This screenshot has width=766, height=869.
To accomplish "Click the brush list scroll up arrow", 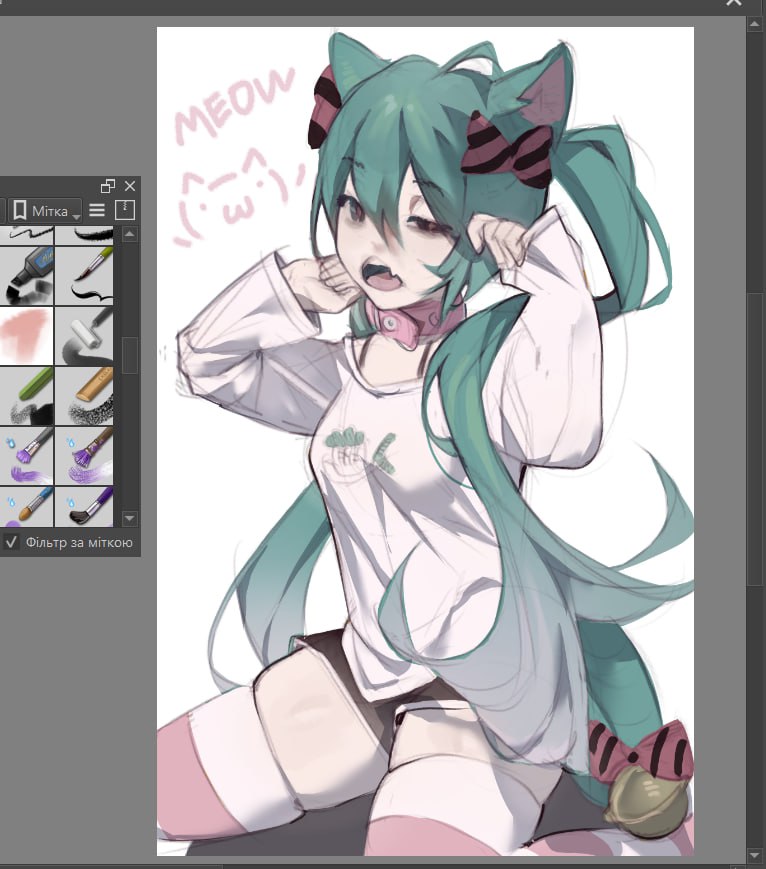I will [x=129, y=234].
